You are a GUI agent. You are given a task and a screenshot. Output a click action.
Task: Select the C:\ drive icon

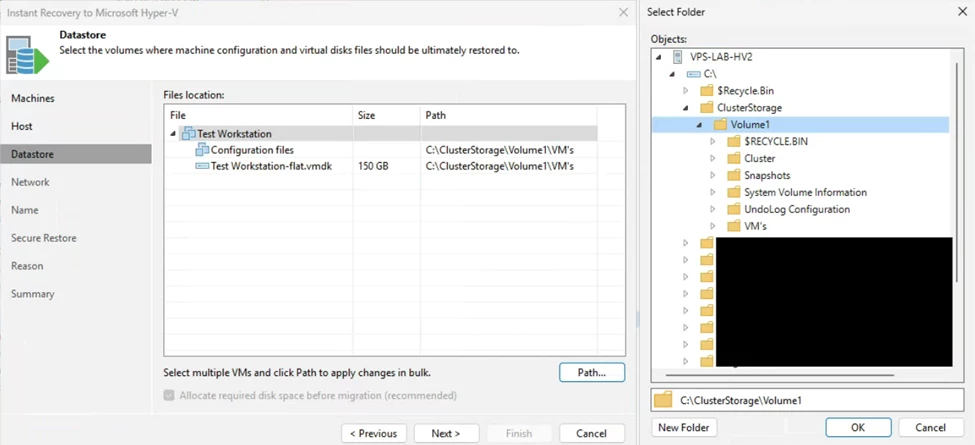(x=693, y=74)
